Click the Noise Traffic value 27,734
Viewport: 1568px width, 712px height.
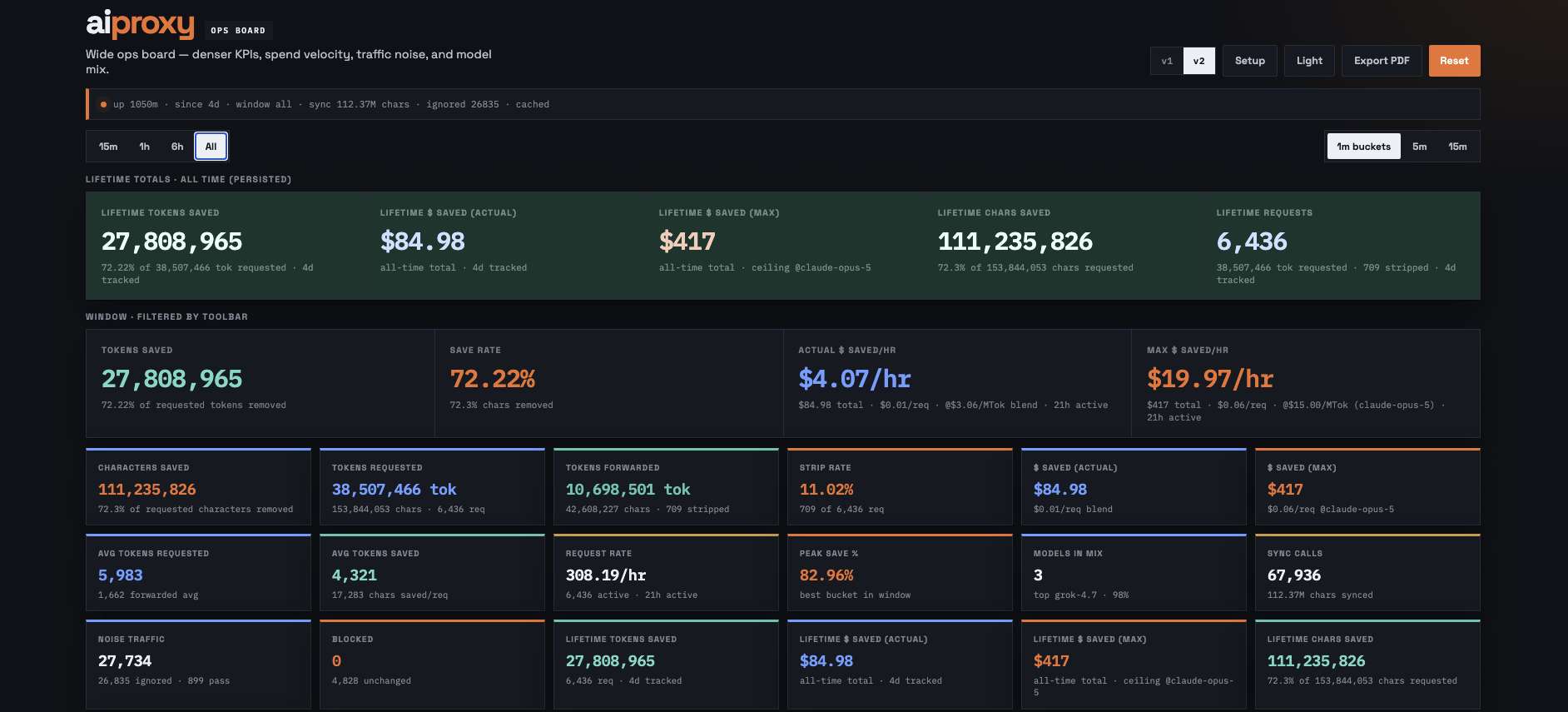(x=125, y=661)
